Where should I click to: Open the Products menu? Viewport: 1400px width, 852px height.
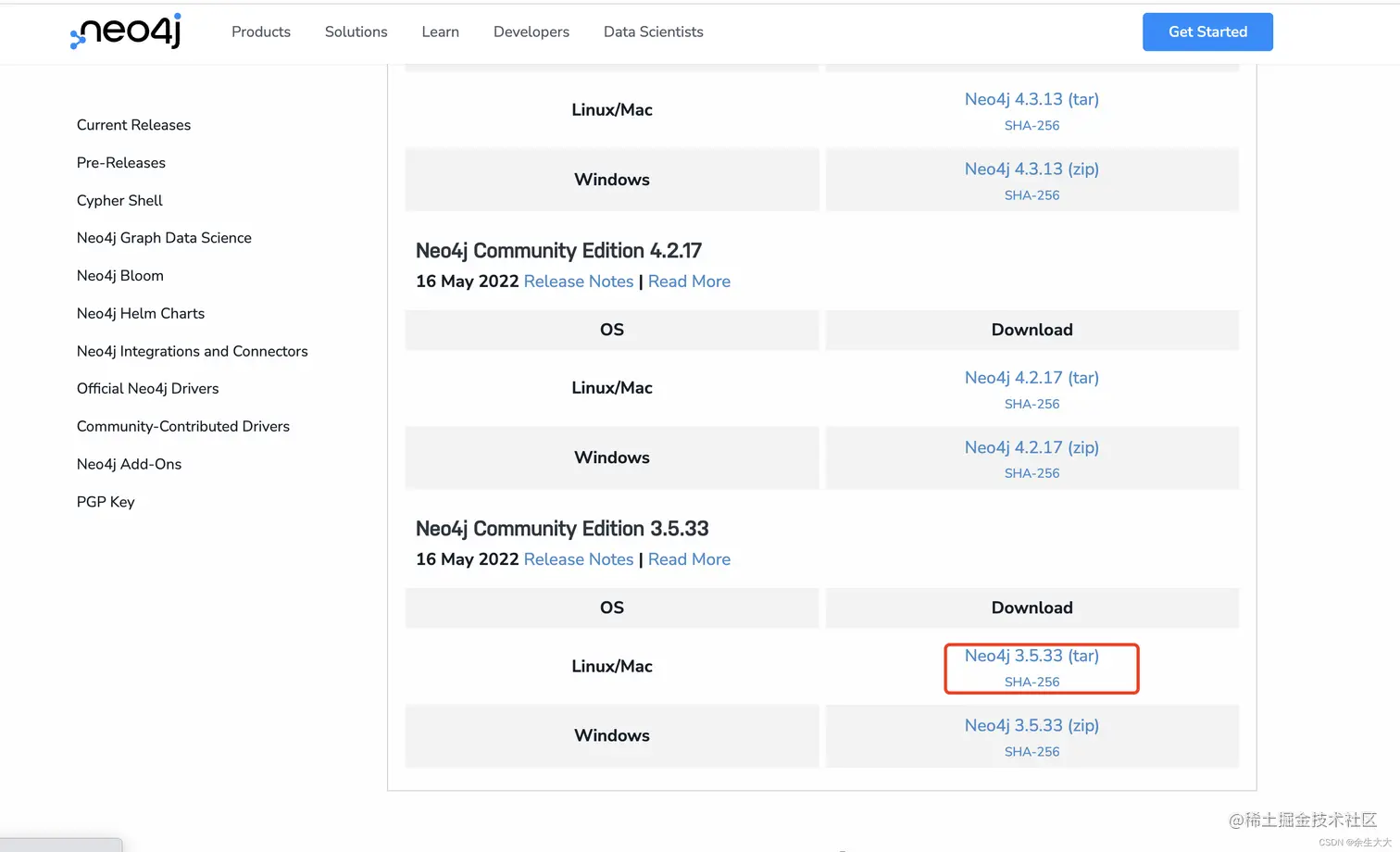pyautogui.click(x=261, y=31)
